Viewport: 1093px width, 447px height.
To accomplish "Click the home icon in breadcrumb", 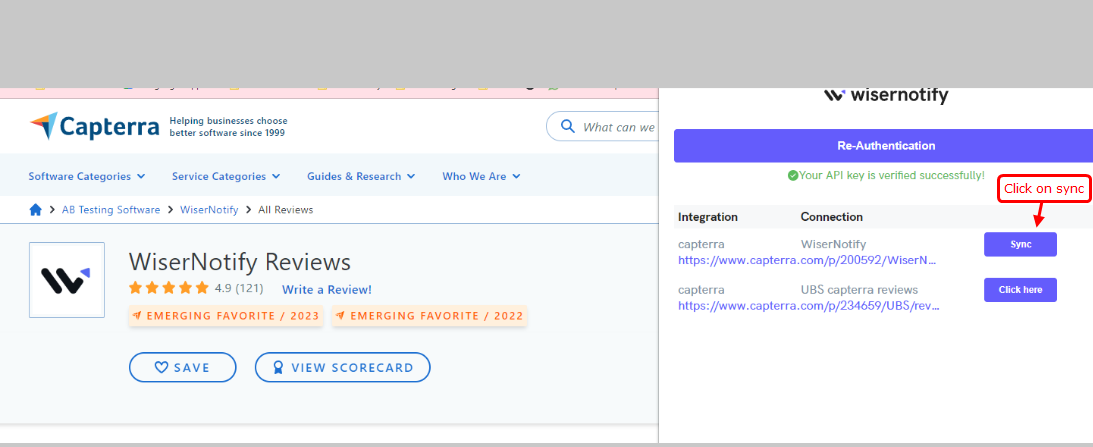I will coord(36,210).
